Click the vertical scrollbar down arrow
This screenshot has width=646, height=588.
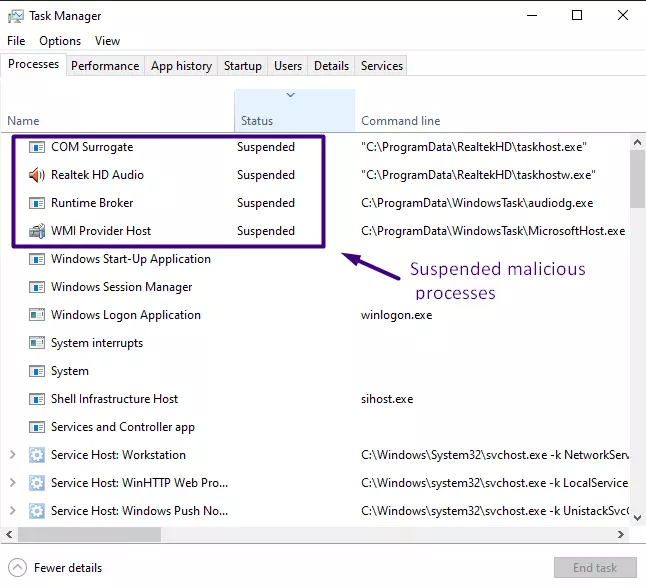point(637,518)
